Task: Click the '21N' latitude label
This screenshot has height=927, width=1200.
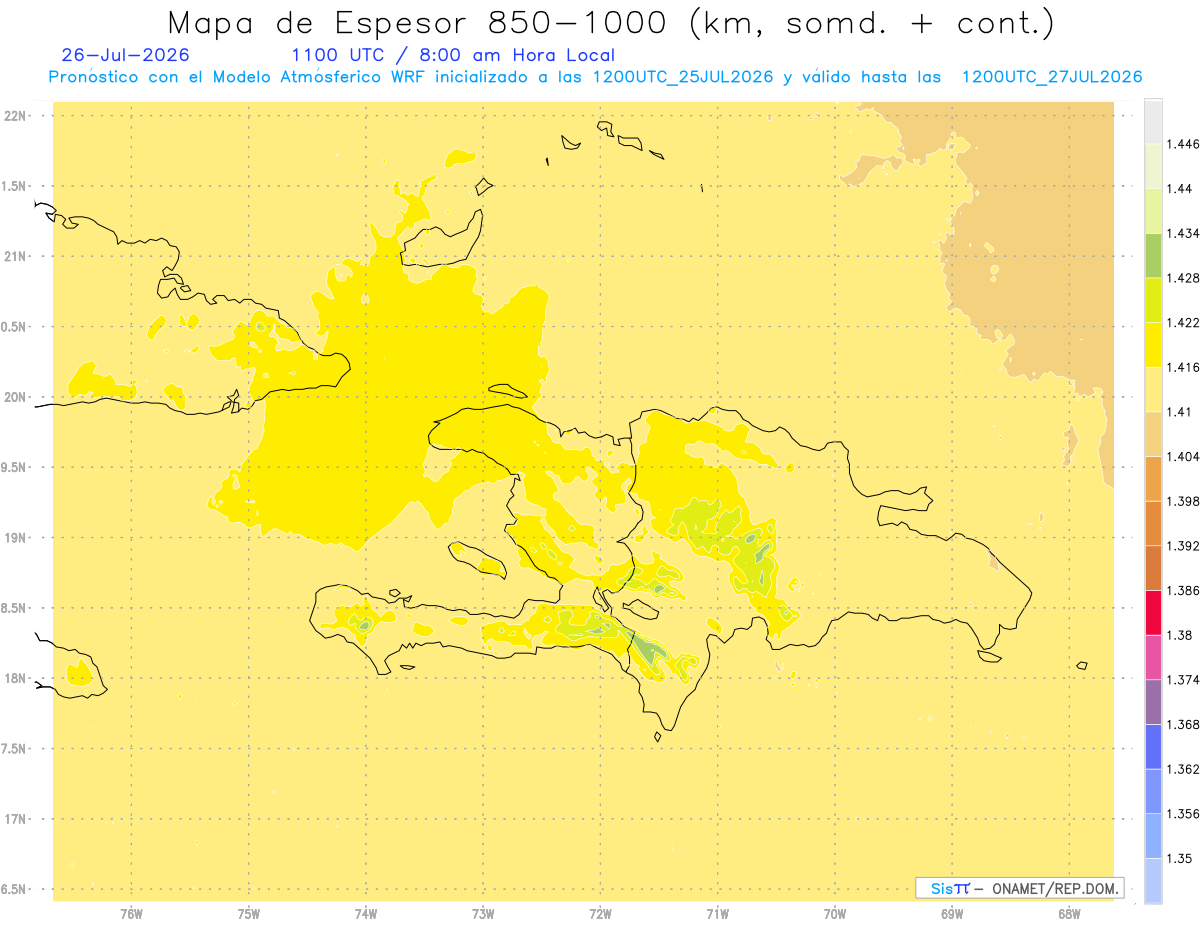Action: 15,256
